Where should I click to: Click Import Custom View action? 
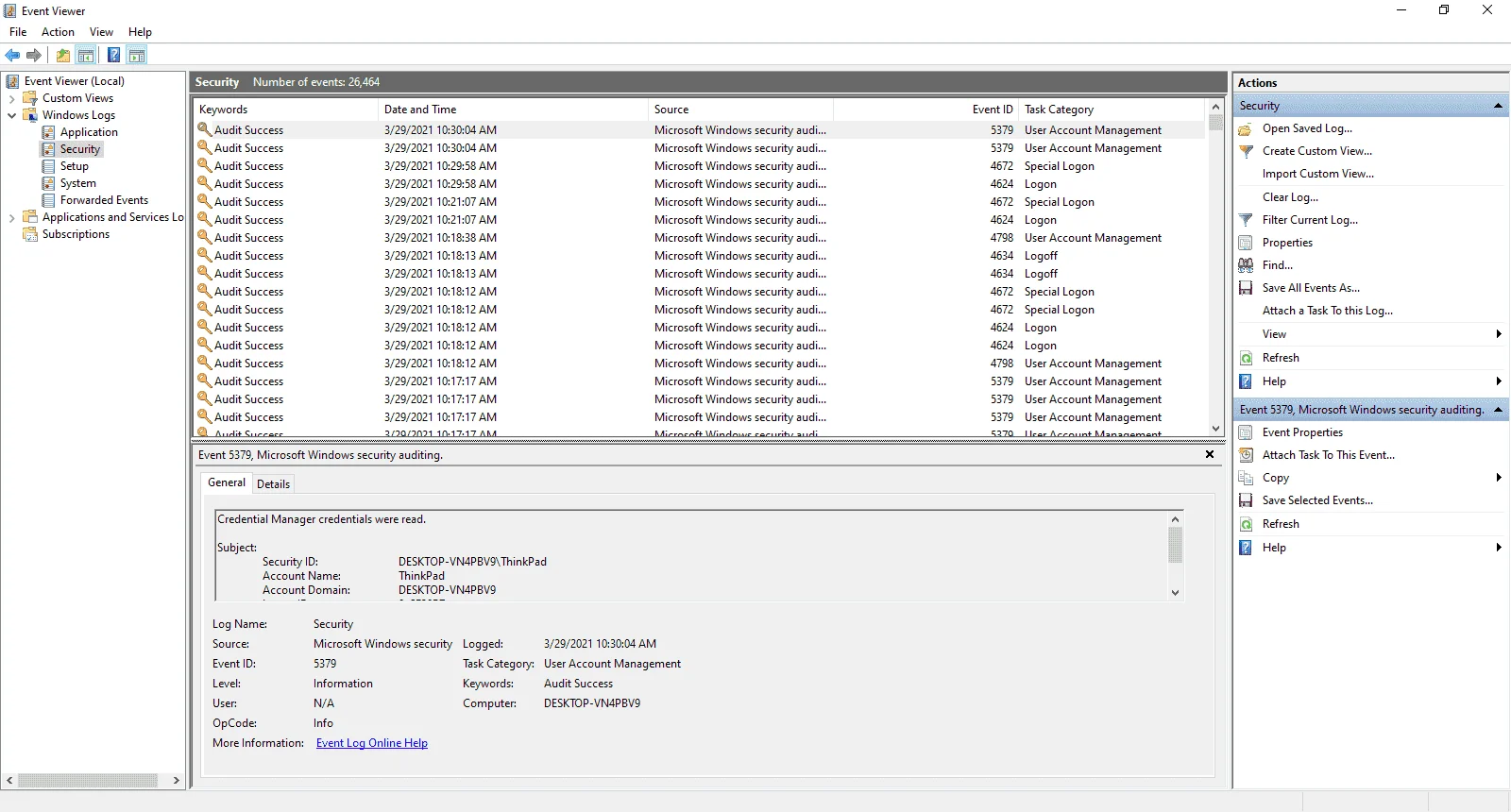[x=1318, y=174]
